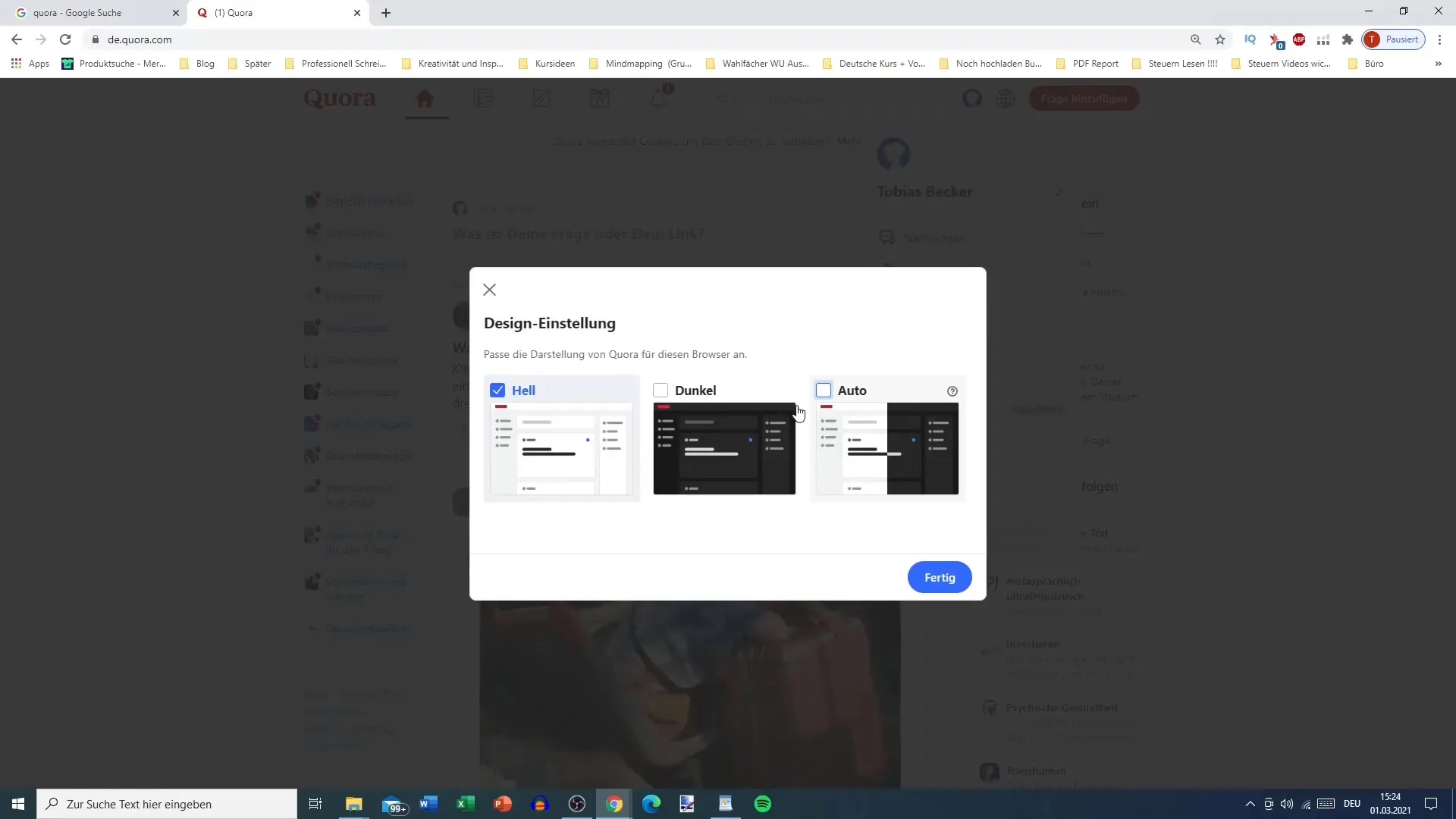Close the quora - Google Suche tab

175,13
